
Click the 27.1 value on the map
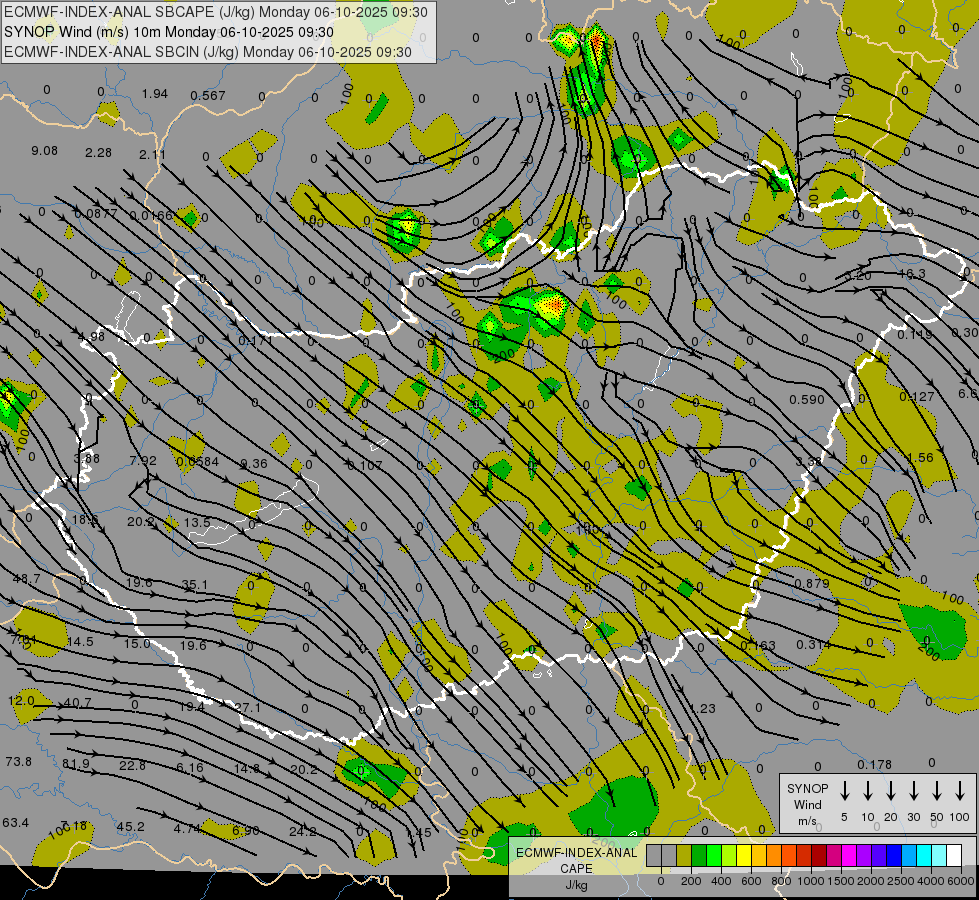coord(247,707)
